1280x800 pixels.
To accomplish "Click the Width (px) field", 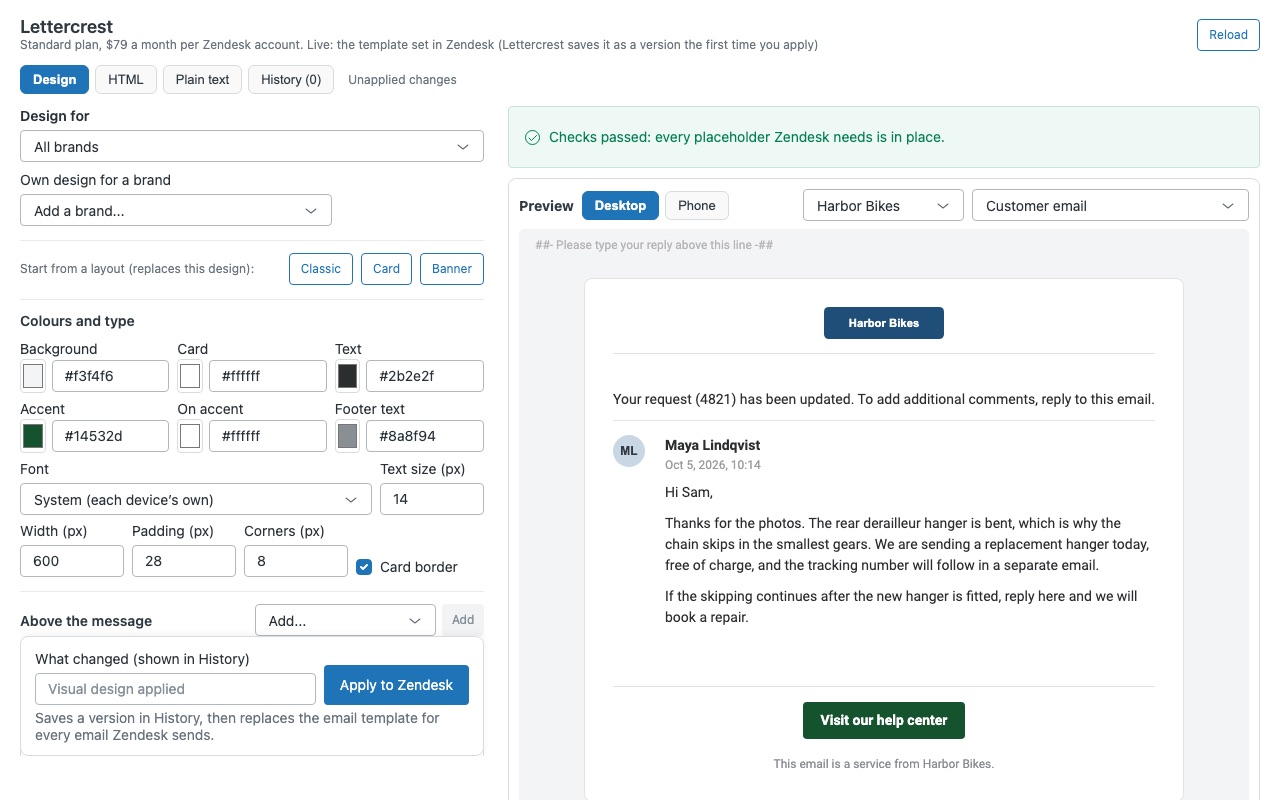I will tap(72, 561).
